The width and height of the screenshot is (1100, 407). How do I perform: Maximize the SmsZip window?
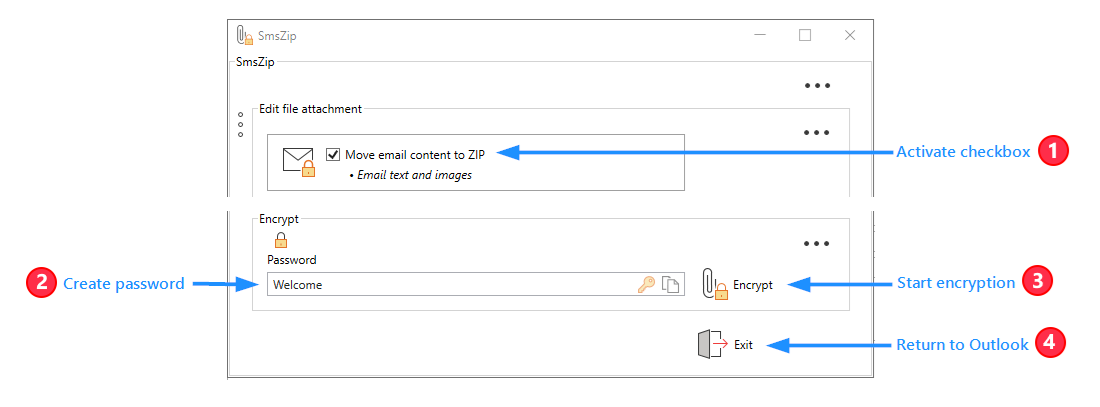coord(805,35)
